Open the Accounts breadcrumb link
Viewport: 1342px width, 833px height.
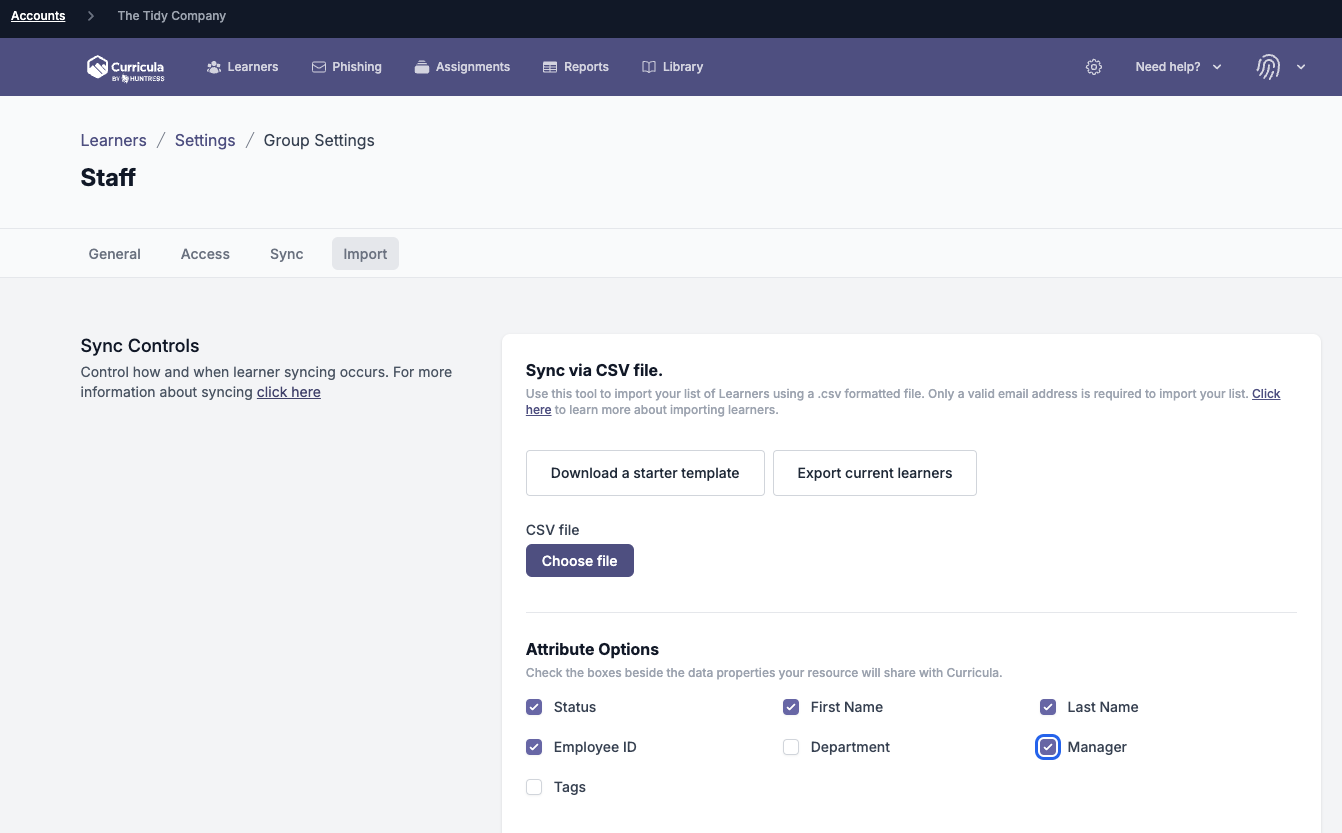coord(37,15)
